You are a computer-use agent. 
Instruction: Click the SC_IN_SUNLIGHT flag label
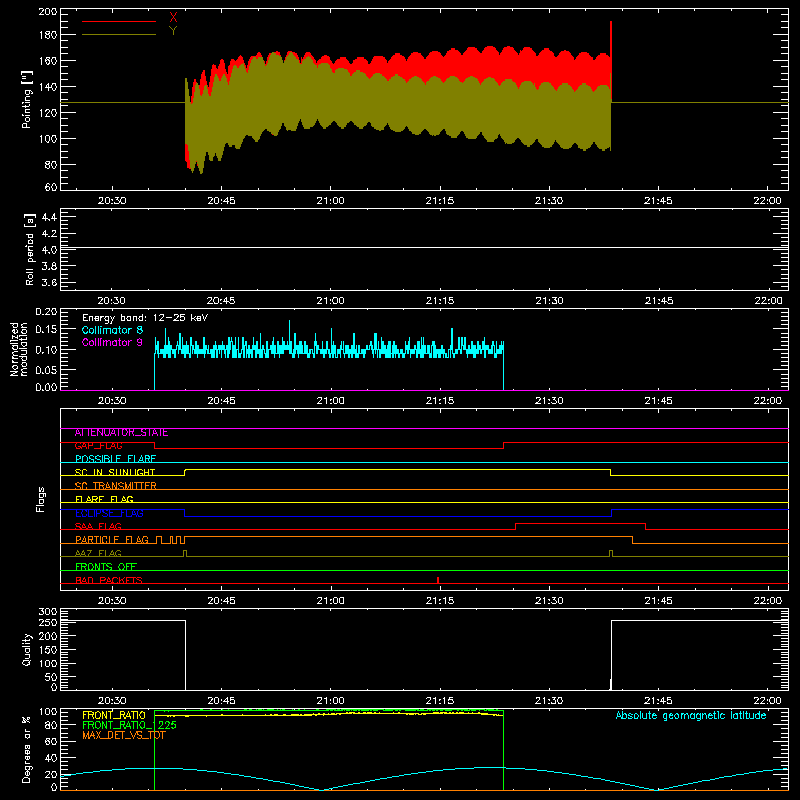pos(115,472)
